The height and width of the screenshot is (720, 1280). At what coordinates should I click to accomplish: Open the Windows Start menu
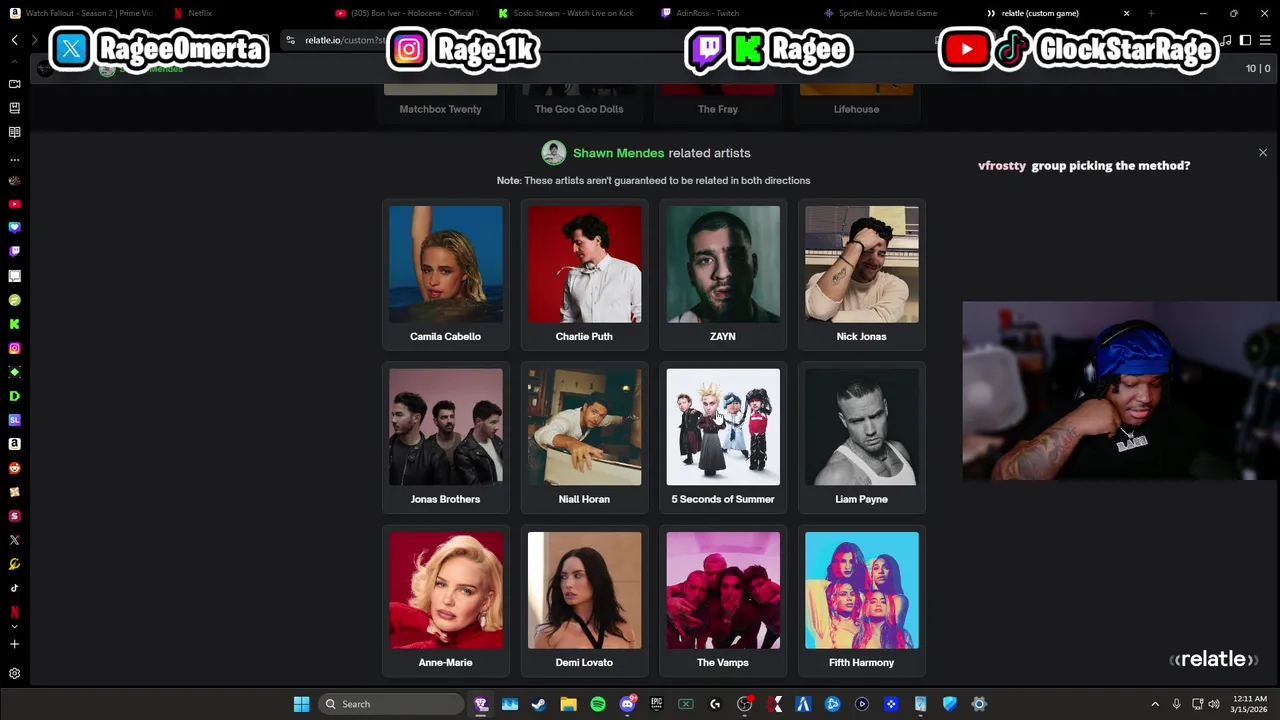pyautogui.click(x=301, y=704)
